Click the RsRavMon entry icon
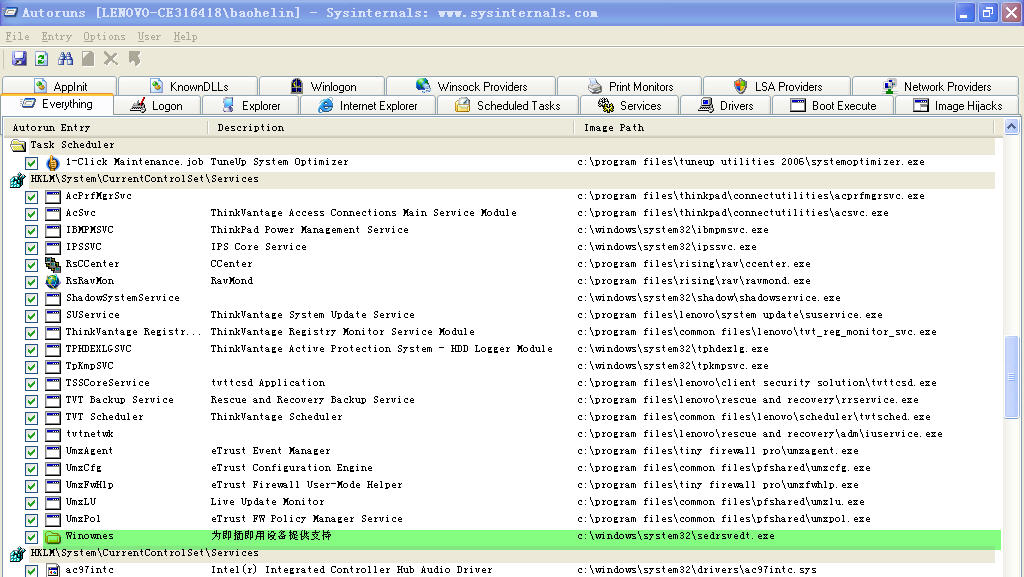The image size is (1024, 577). 53,281
